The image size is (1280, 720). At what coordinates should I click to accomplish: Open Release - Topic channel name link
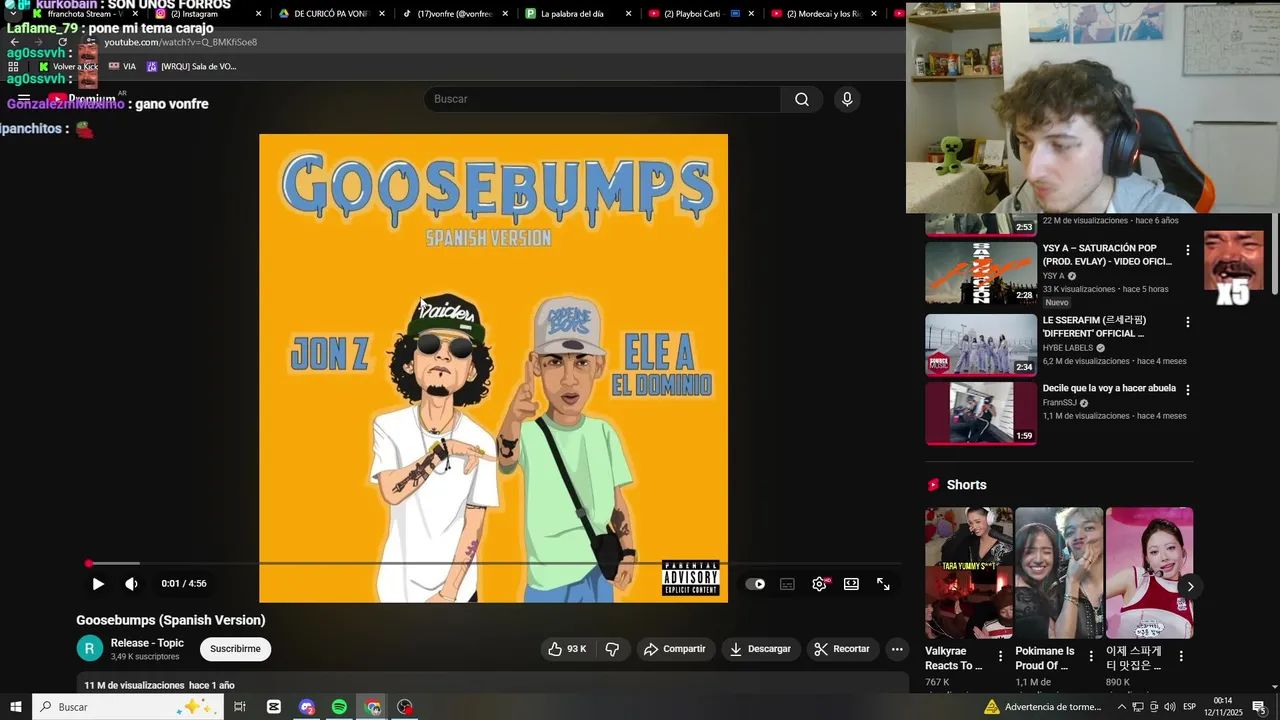click(x=147, y=643)
